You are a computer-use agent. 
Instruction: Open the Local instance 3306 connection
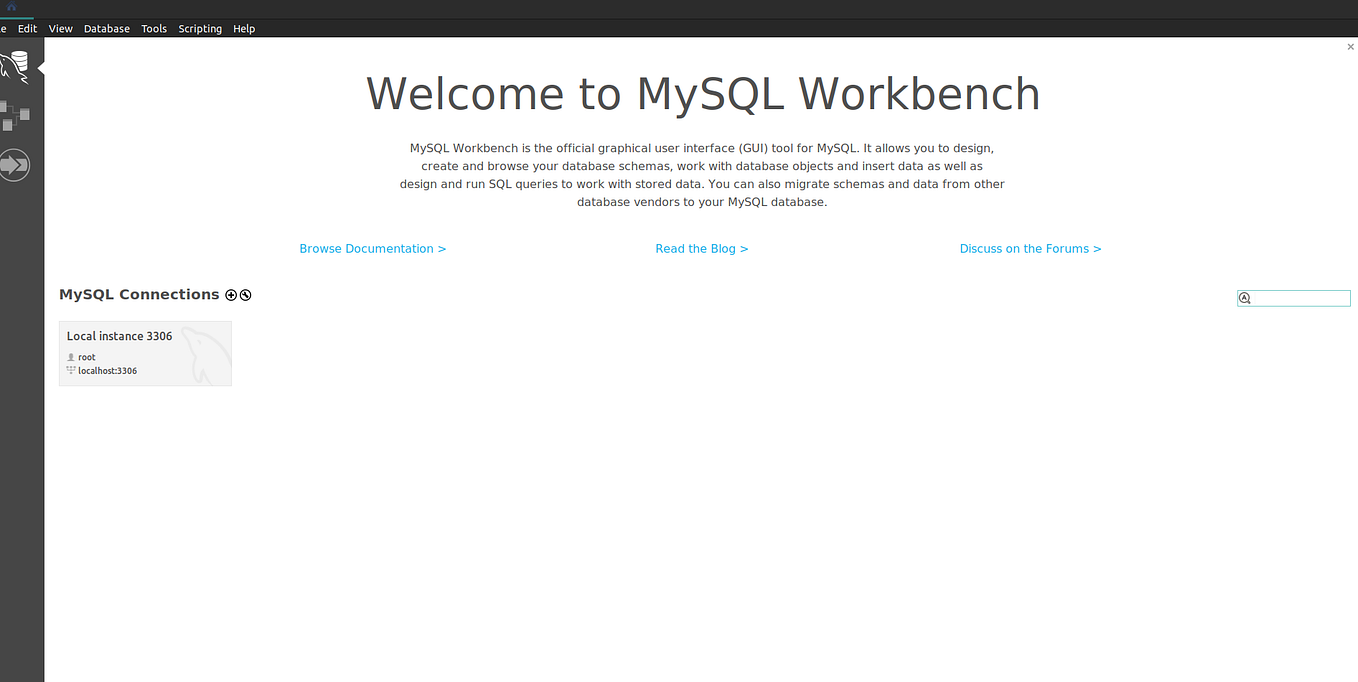point(145,352)
